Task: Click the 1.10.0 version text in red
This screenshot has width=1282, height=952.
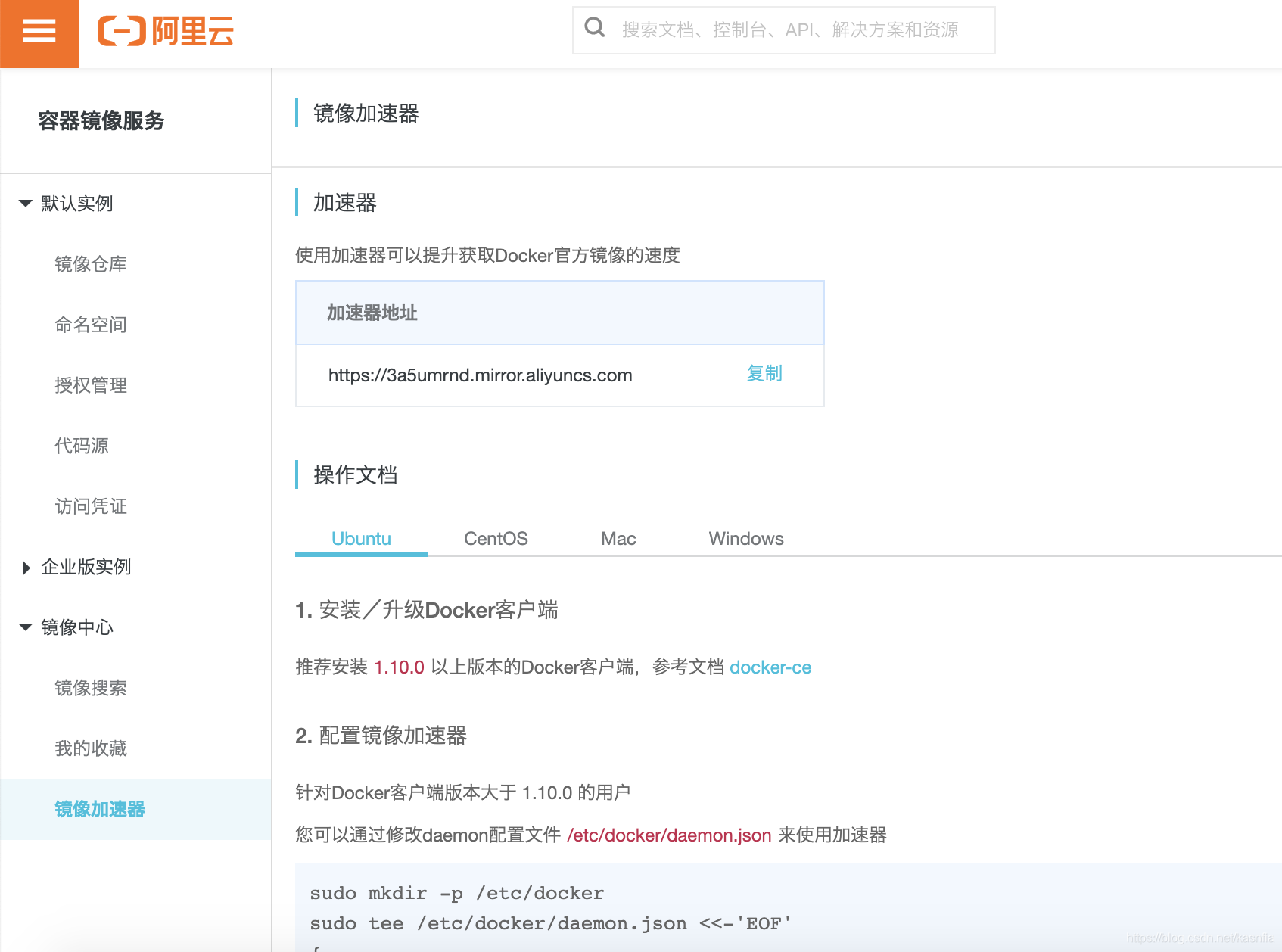Action: click(x=399, y=667)
